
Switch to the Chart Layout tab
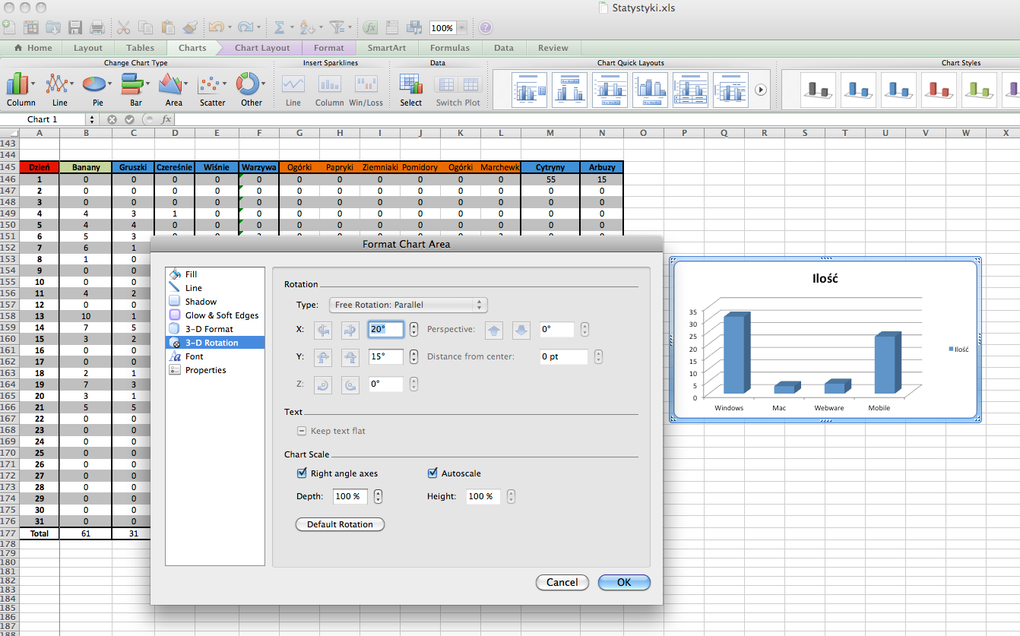pyautogui.click(x=262, y=48)
